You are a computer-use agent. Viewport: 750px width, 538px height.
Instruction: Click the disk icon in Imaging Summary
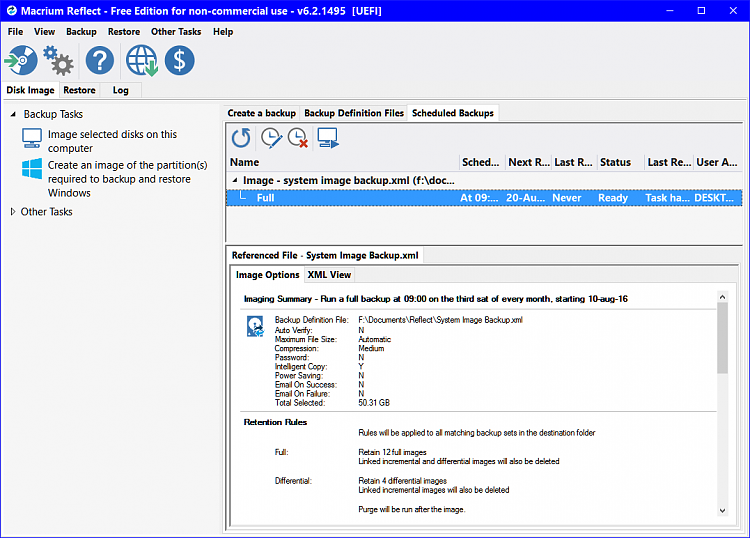click(x=255, y=326)
